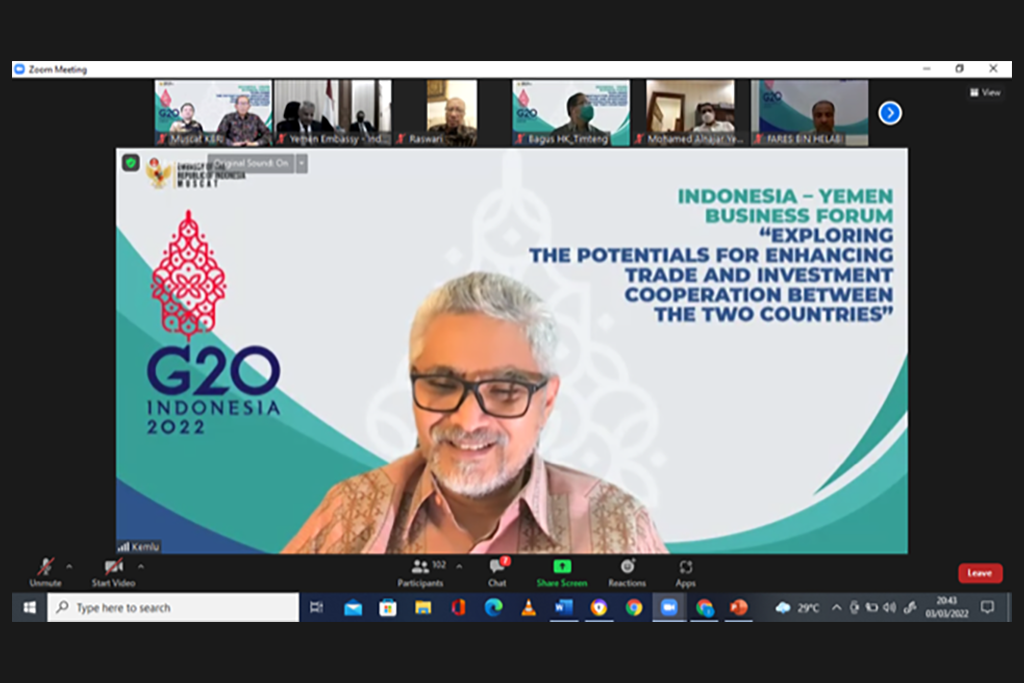Open the weather widget showing 29°C
Viewport: 1024px width, 683px height.
[797, 608]
